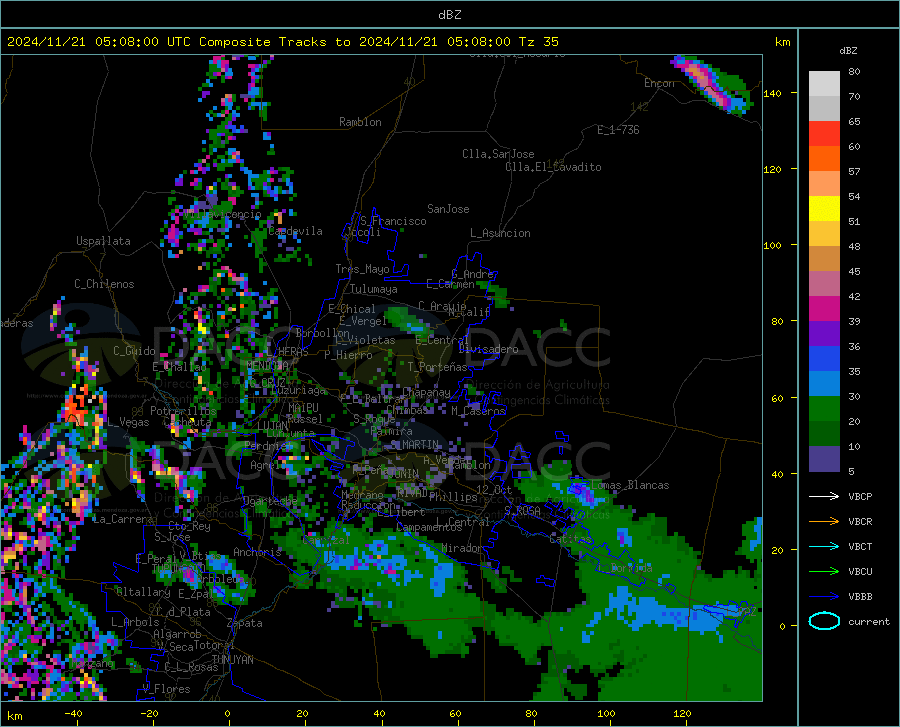Screen dimensions: 900x727
Task: Click the MAIPU city label
Action: point(303,407)
